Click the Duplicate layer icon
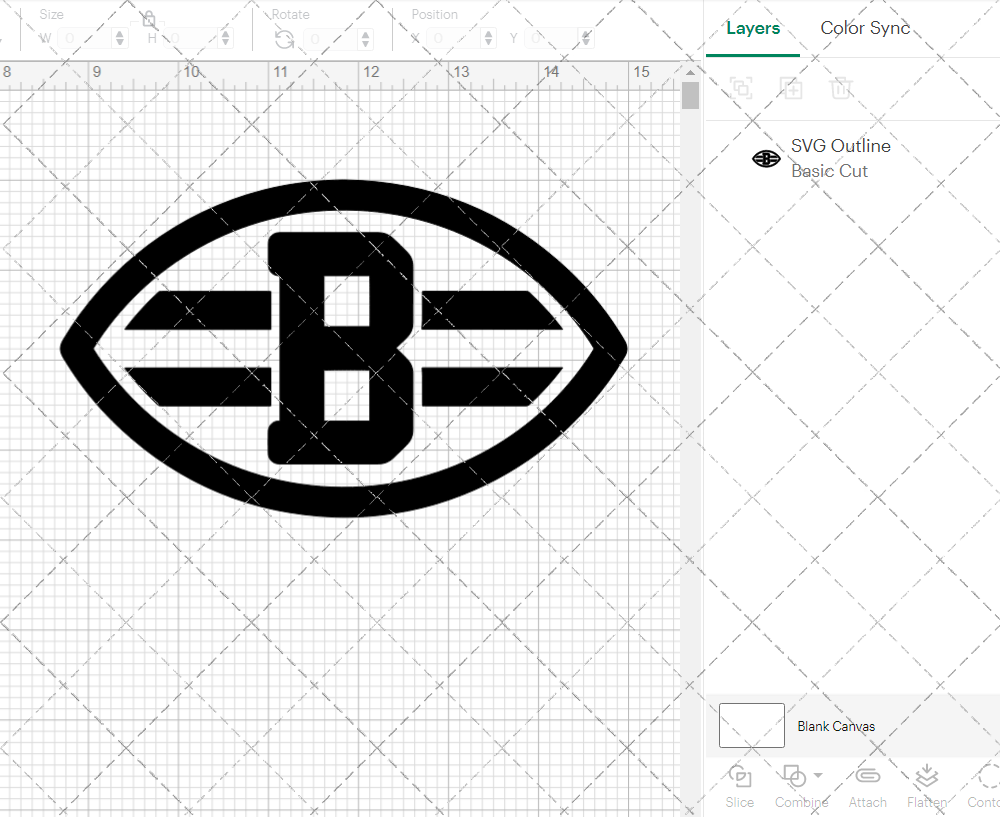The width and height of the screenshot is (1000, 817). [x=791, y=88]
